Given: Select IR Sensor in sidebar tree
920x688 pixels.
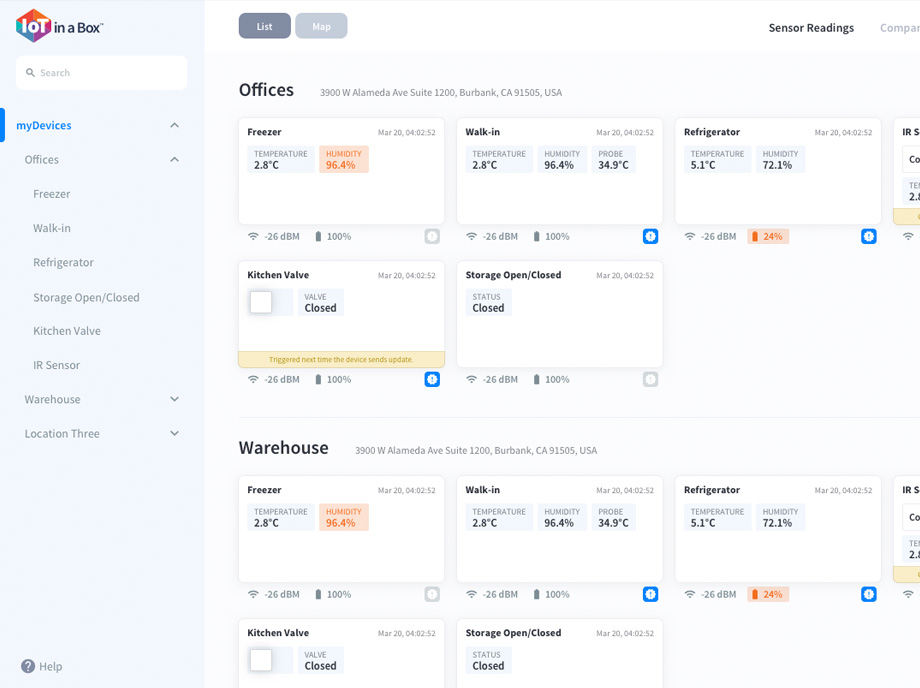Looking at the screenshot, I should [56, 365].
